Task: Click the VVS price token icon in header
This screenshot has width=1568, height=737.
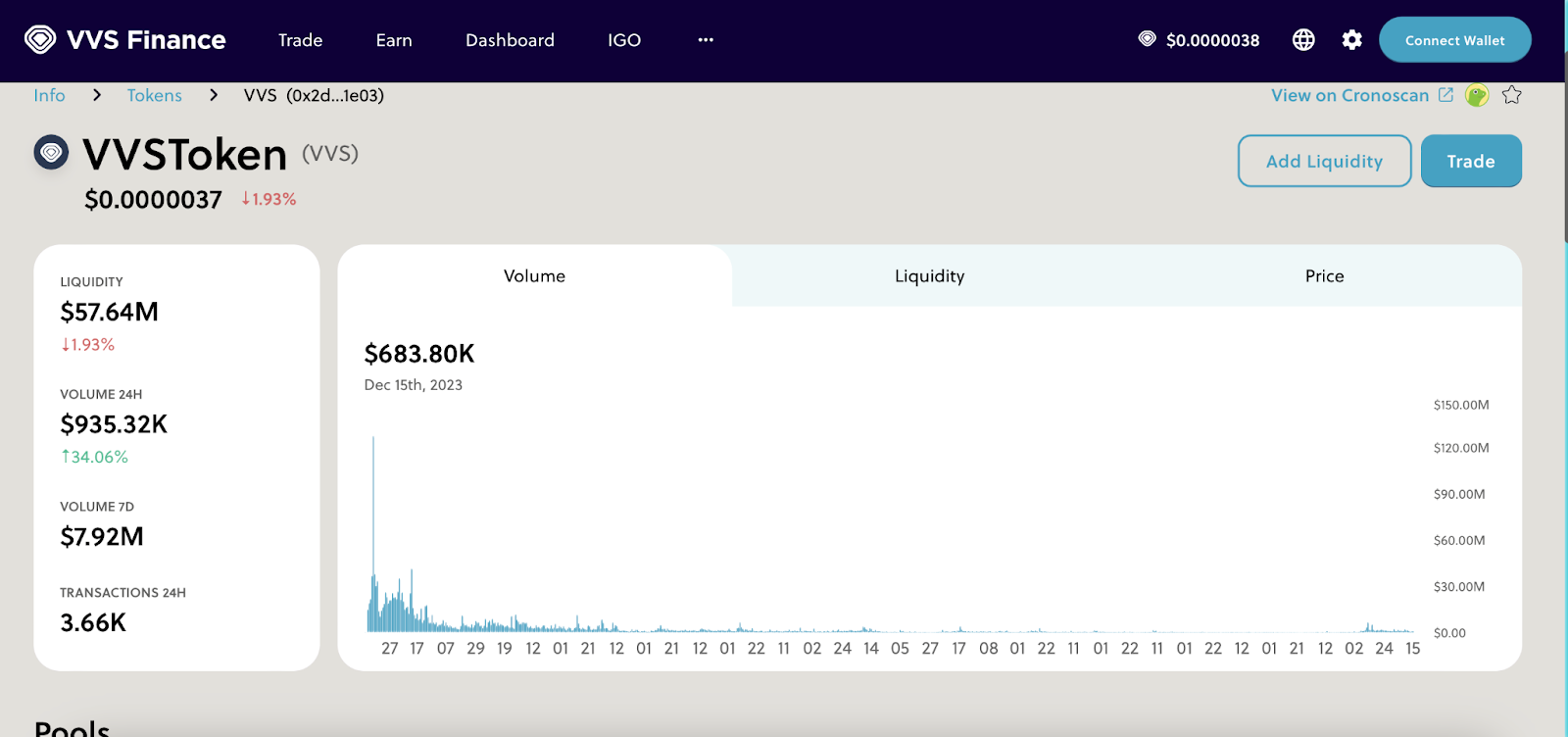Action: coord(1147,39)
